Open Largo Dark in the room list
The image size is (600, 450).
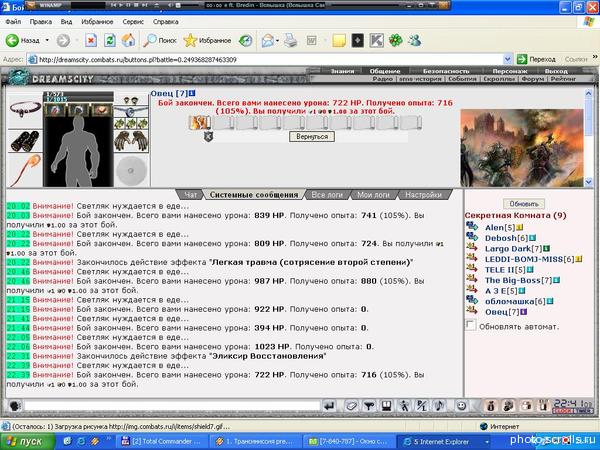[x=513, y=249]
